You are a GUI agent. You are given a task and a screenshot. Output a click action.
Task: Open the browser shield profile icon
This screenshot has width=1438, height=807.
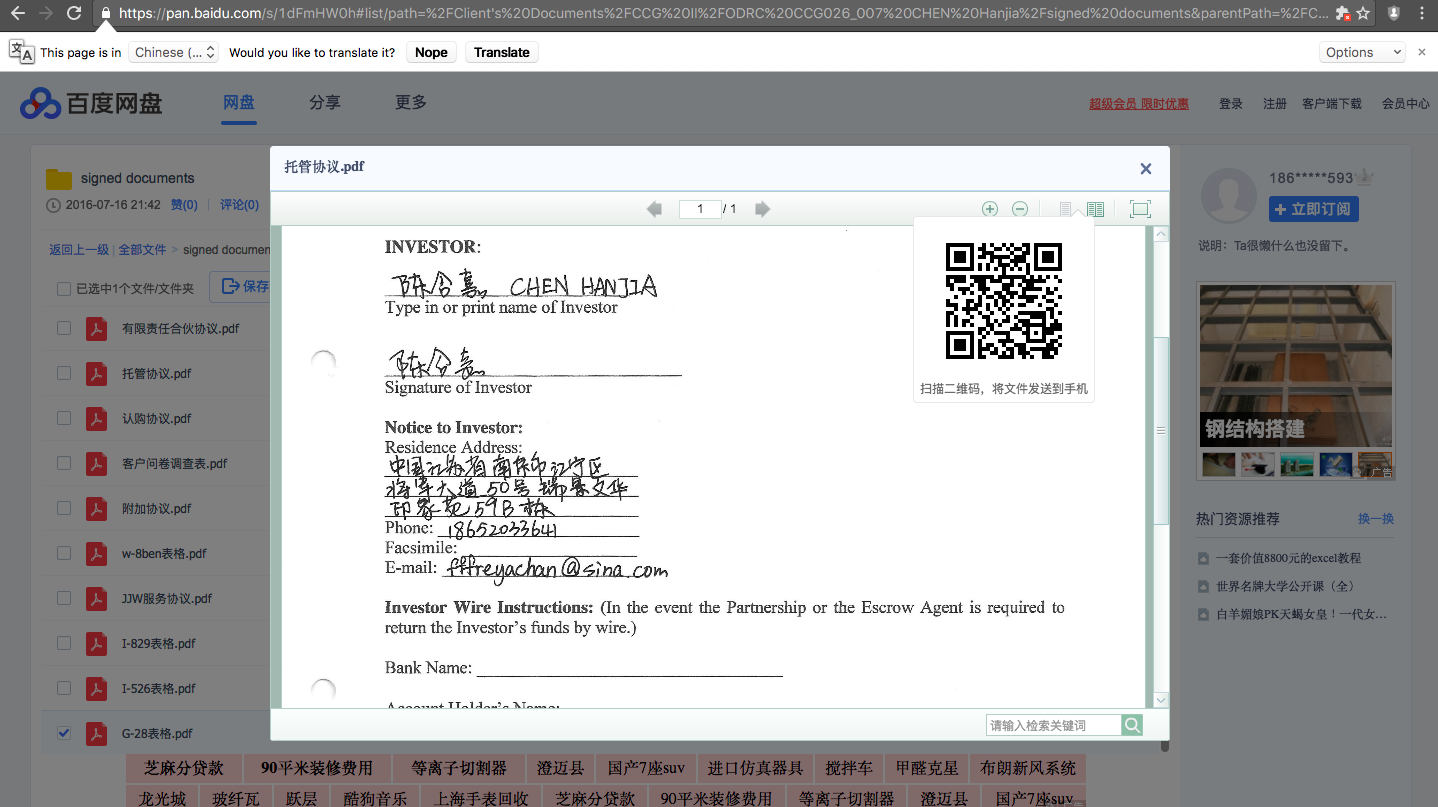pyautogui.click(x=1394, y=14)
